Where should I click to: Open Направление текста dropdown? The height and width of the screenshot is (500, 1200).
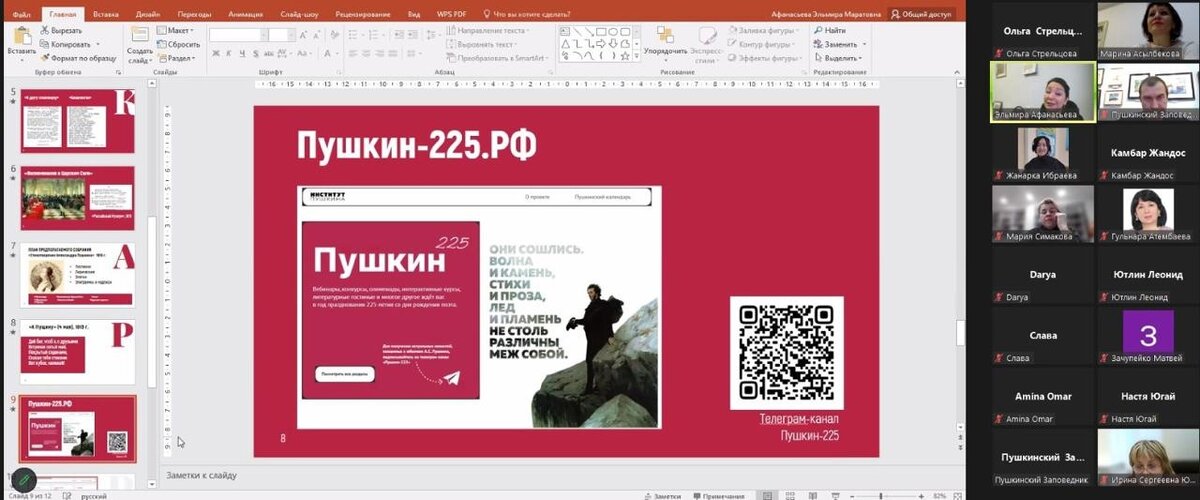(487, 31)
